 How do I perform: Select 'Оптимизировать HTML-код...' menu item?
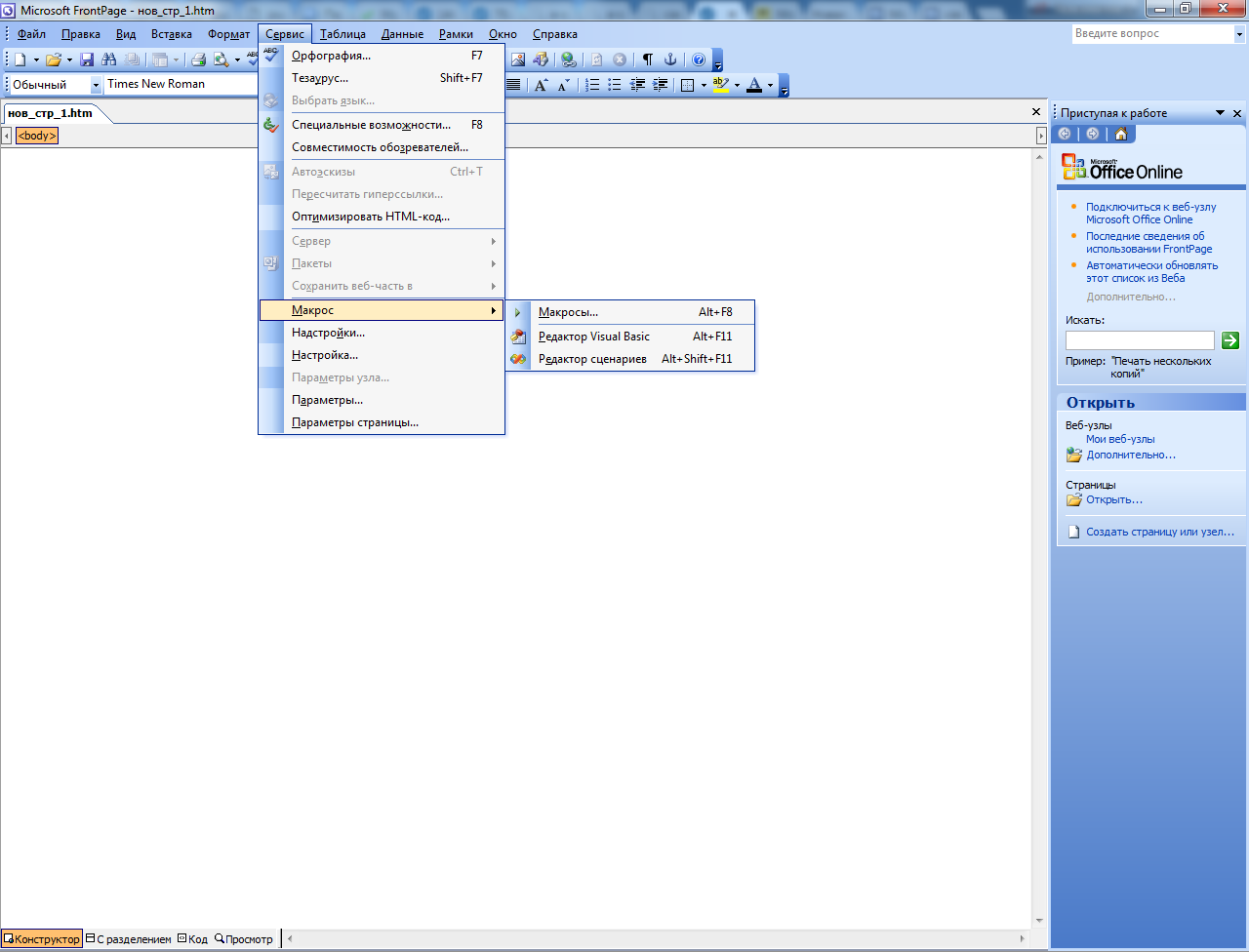(382, 217)
